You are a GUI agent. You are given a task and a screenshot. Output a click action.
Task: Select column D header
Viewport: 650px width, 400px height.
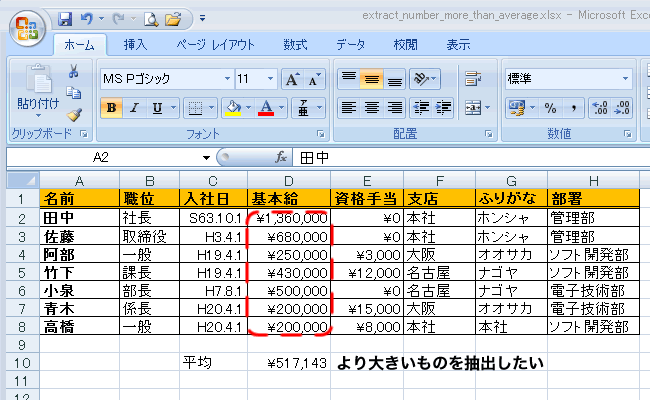[289, 181]
